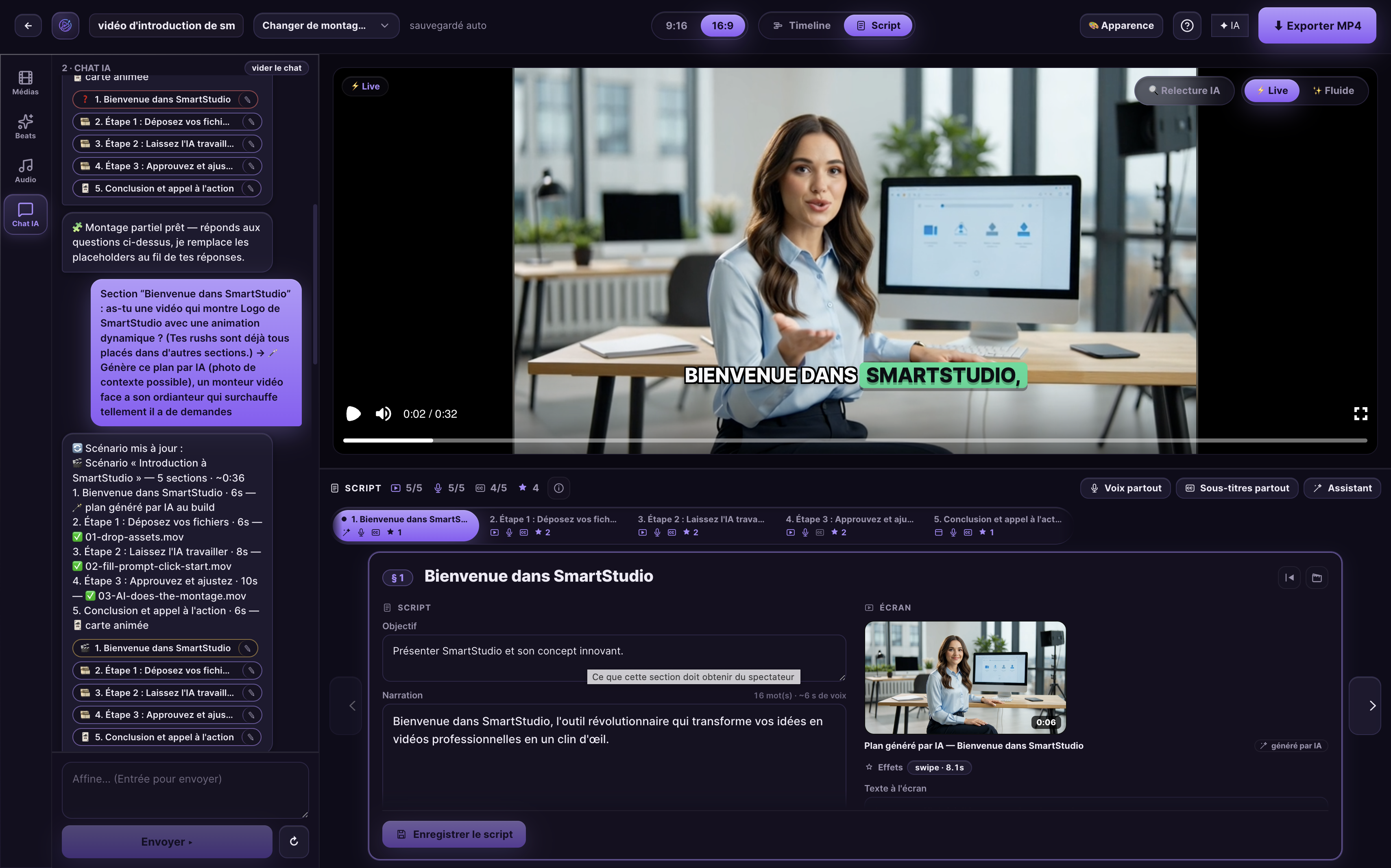Seek on the video progress bar
Viewport: 1391px width, 868px height.
pyautogui.click(x=855, y=441)
